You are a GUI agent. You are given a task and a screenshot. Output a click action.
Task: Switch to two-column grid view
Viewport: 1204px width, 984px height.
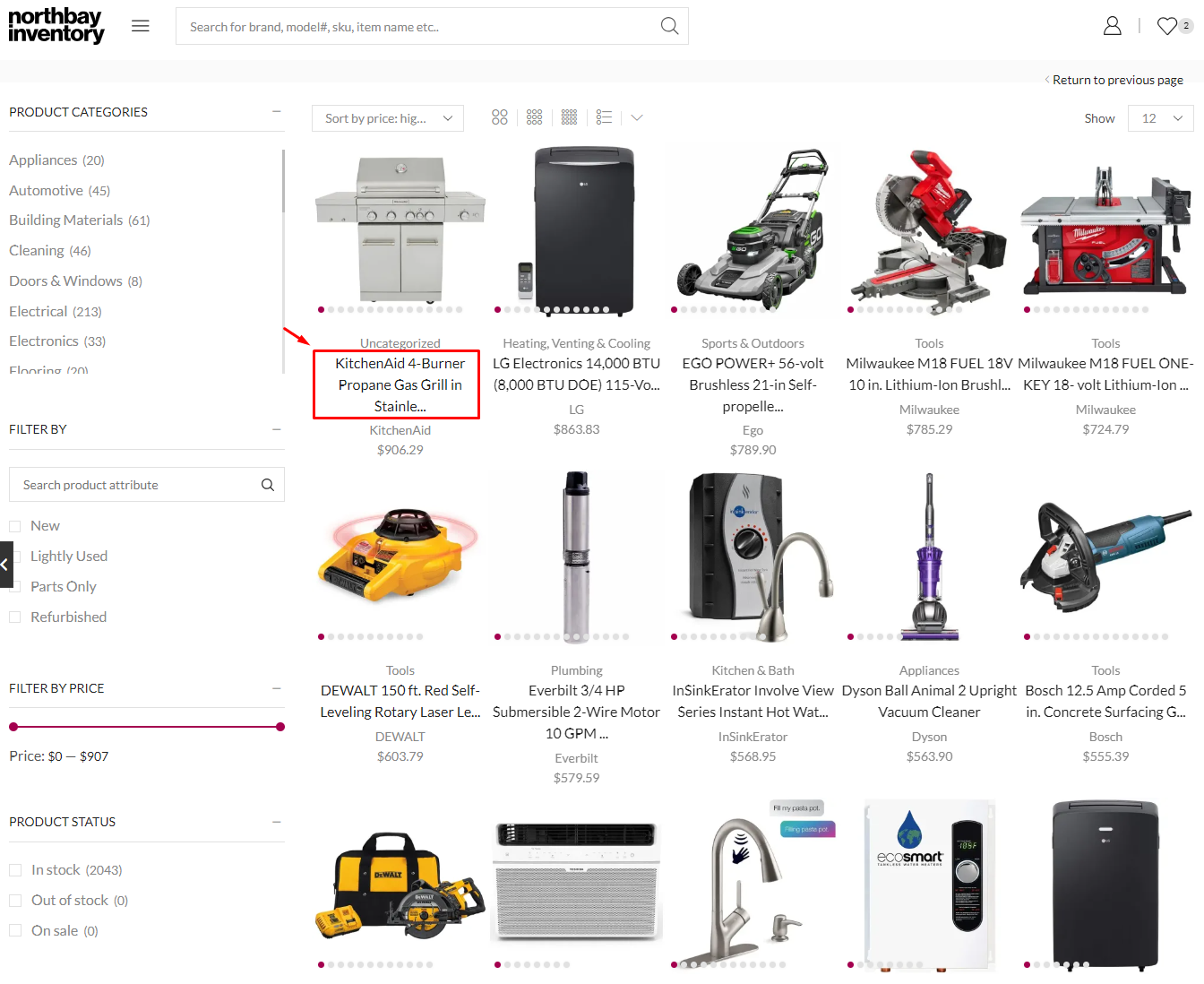coord(500,117)
